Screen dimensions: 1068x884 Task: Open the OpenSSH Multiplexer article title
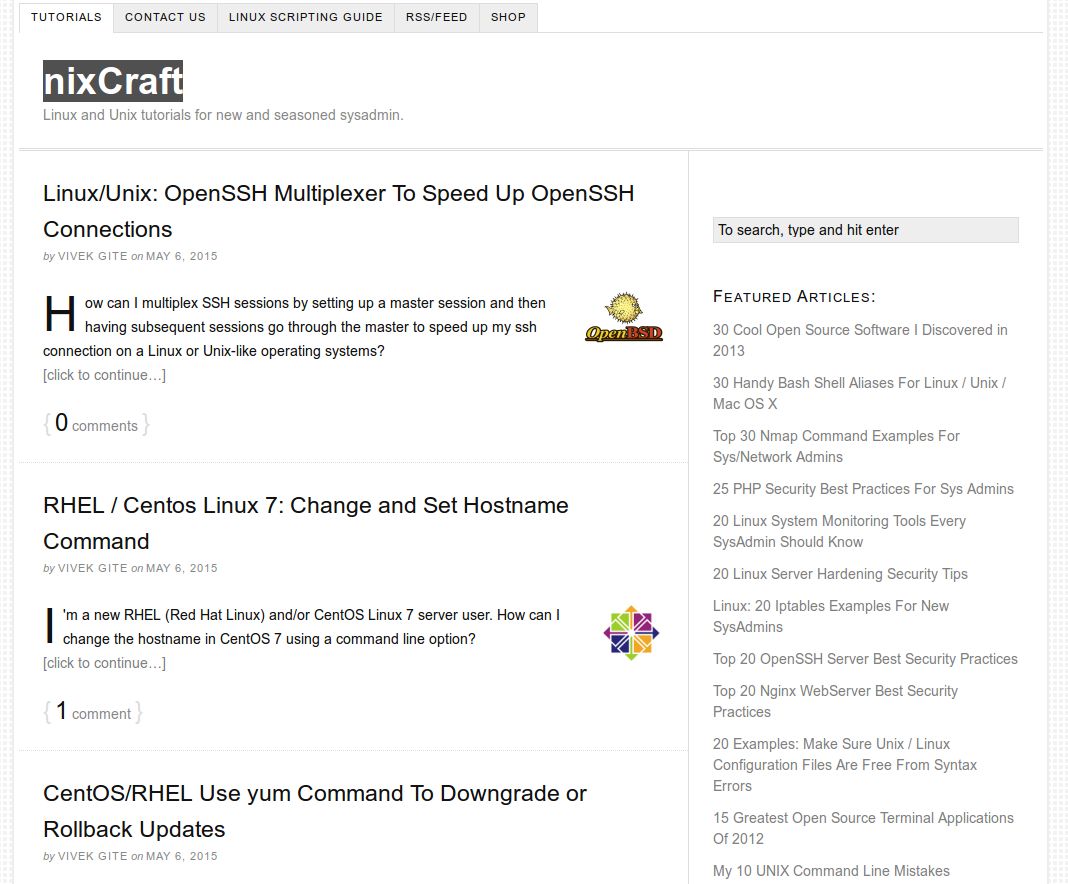click(x=339, y=211)
